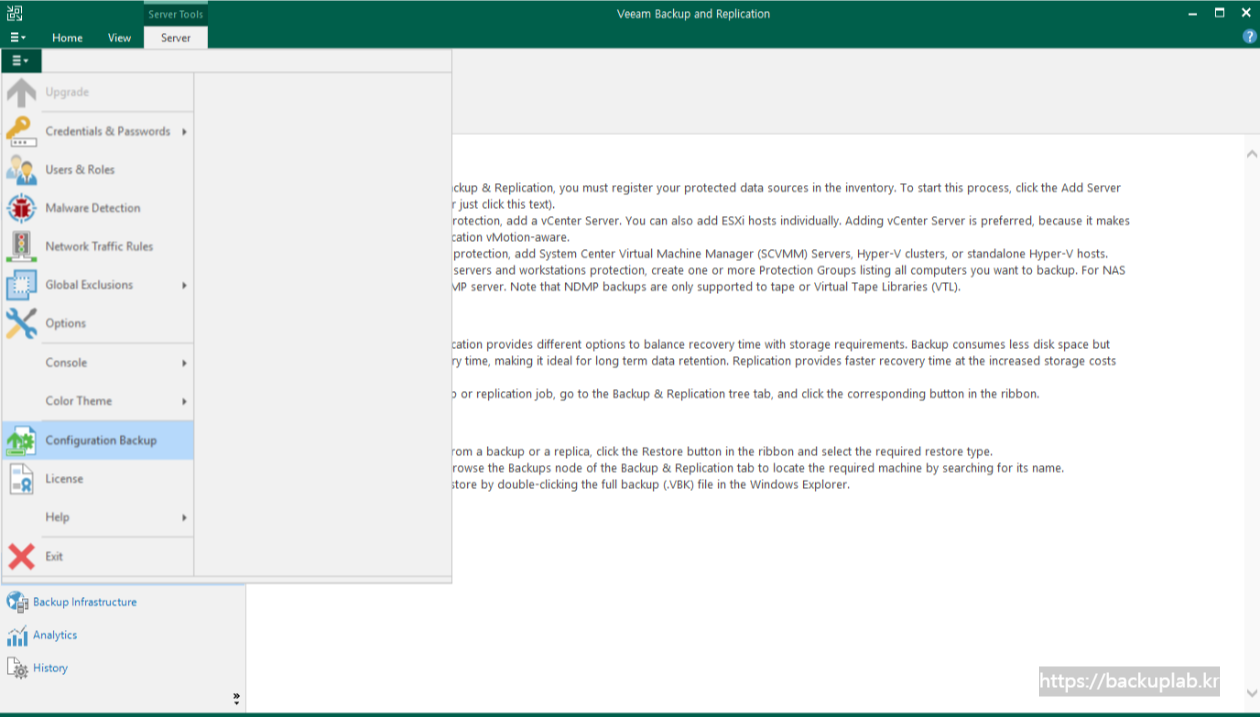Open the main menu dropdown in ribbon bar
The width and height of the screenshot is (1260, 717).
pos(19,37)
